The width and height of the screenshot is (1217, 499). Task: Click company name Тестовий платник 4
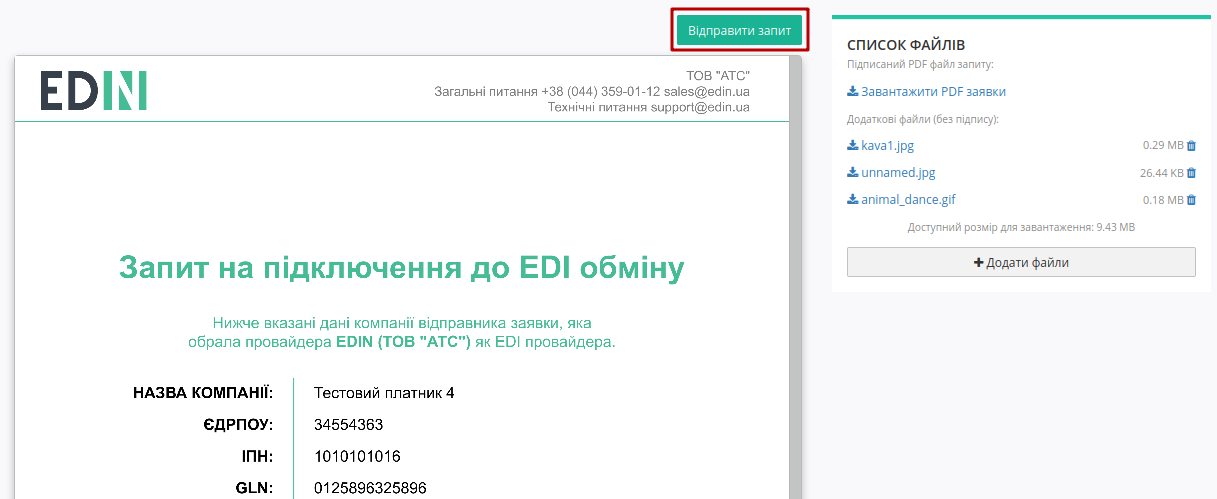[384, 393]
